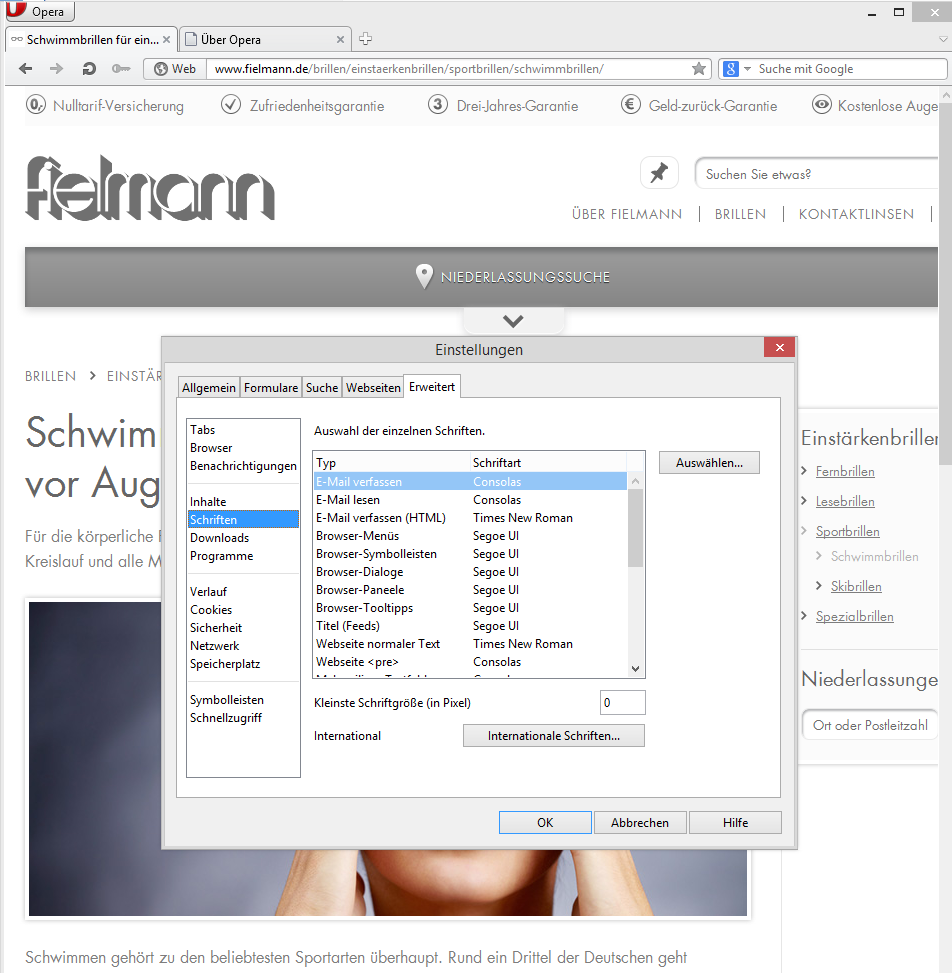Open the Google search engine dropdown

(747, 69)
